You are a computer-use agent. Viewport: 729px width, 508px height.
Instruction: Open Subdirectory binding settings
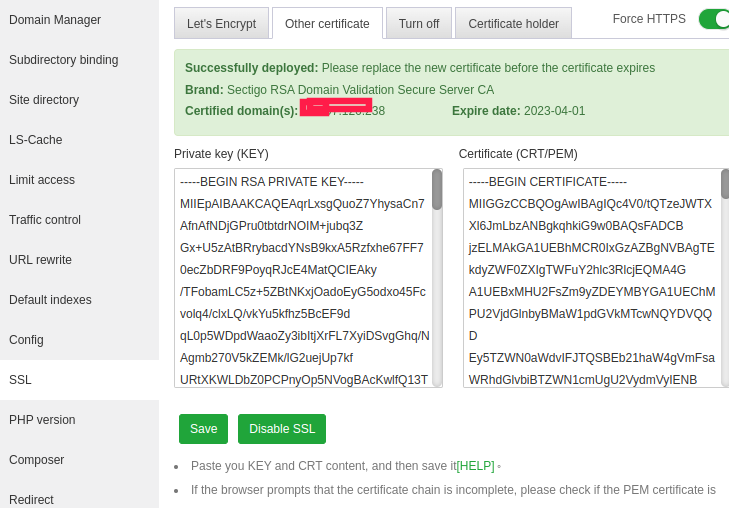[64, 60]
